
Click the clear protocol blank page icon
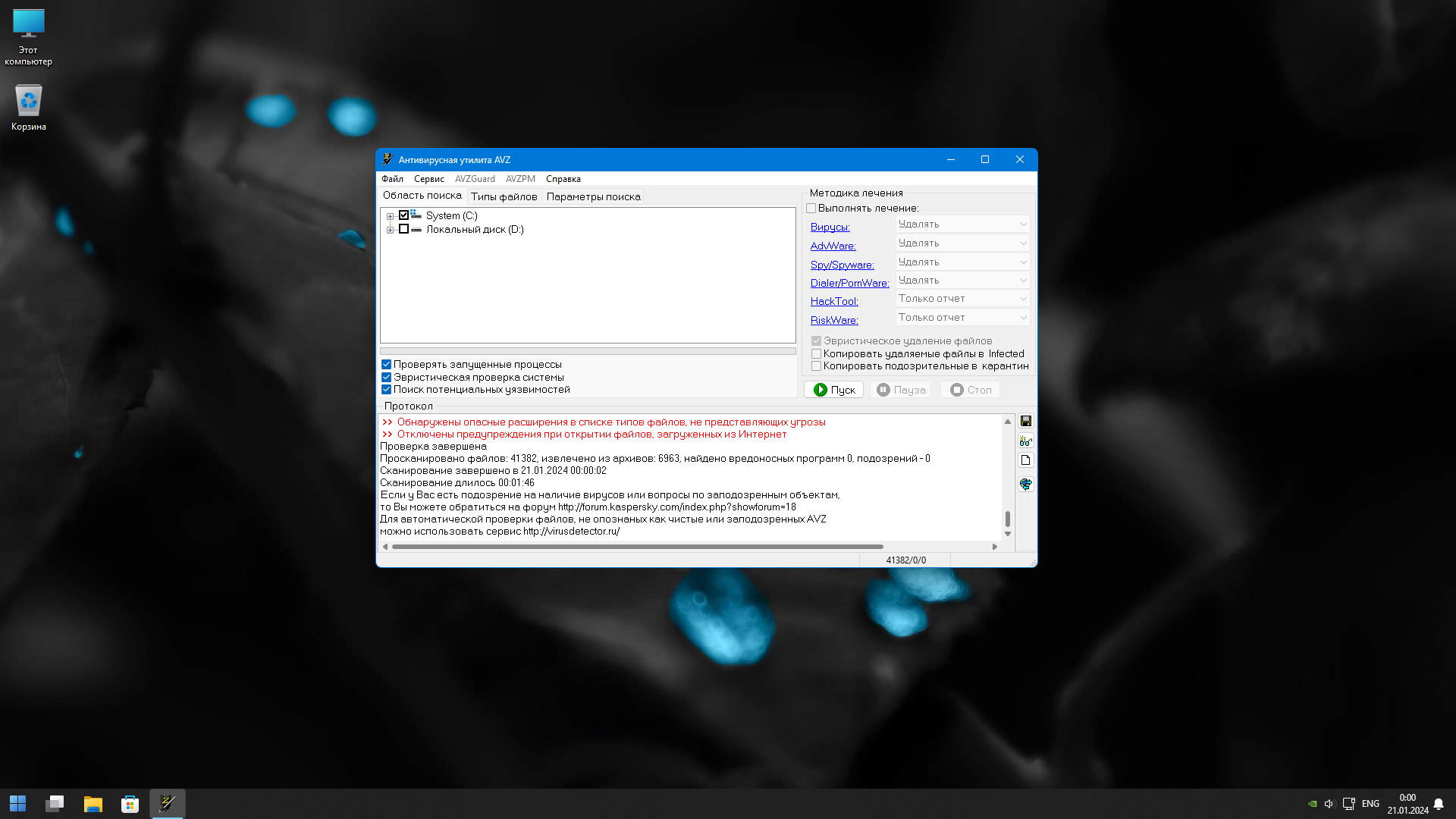click(x=1025, y=460)
